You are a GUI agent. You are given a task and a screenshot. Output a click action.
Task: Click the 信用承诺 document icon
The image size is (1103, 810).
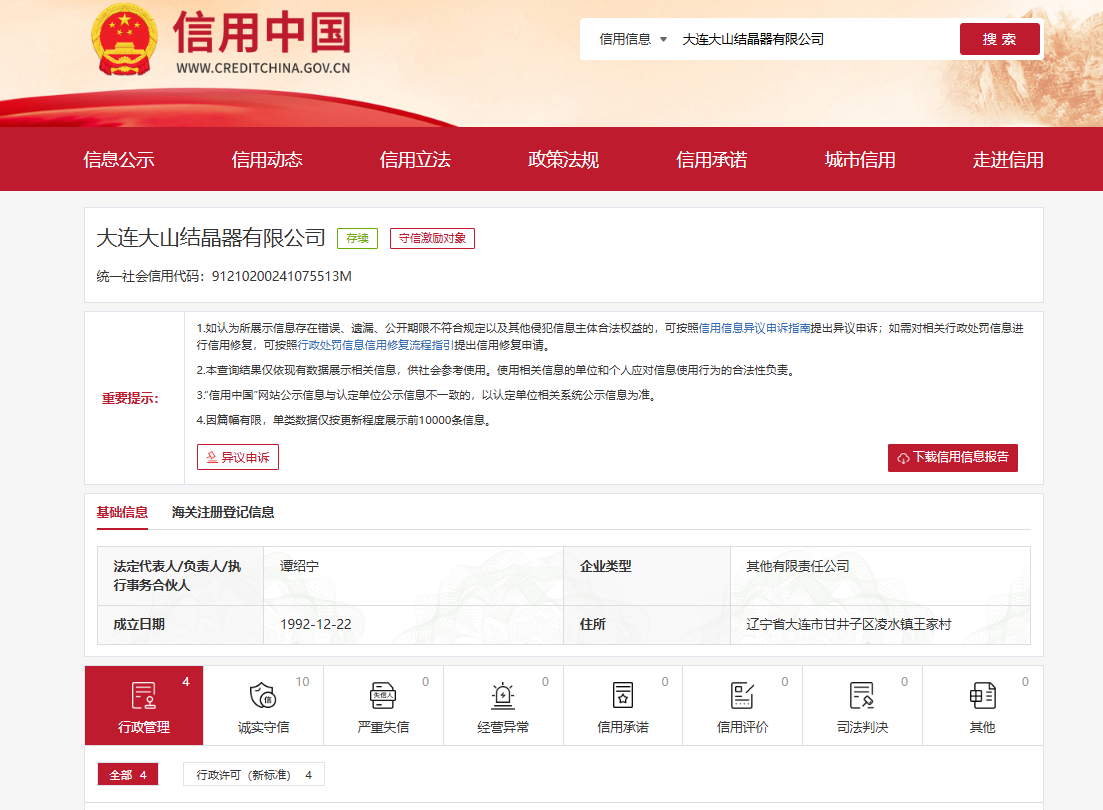tap(623, 695)
